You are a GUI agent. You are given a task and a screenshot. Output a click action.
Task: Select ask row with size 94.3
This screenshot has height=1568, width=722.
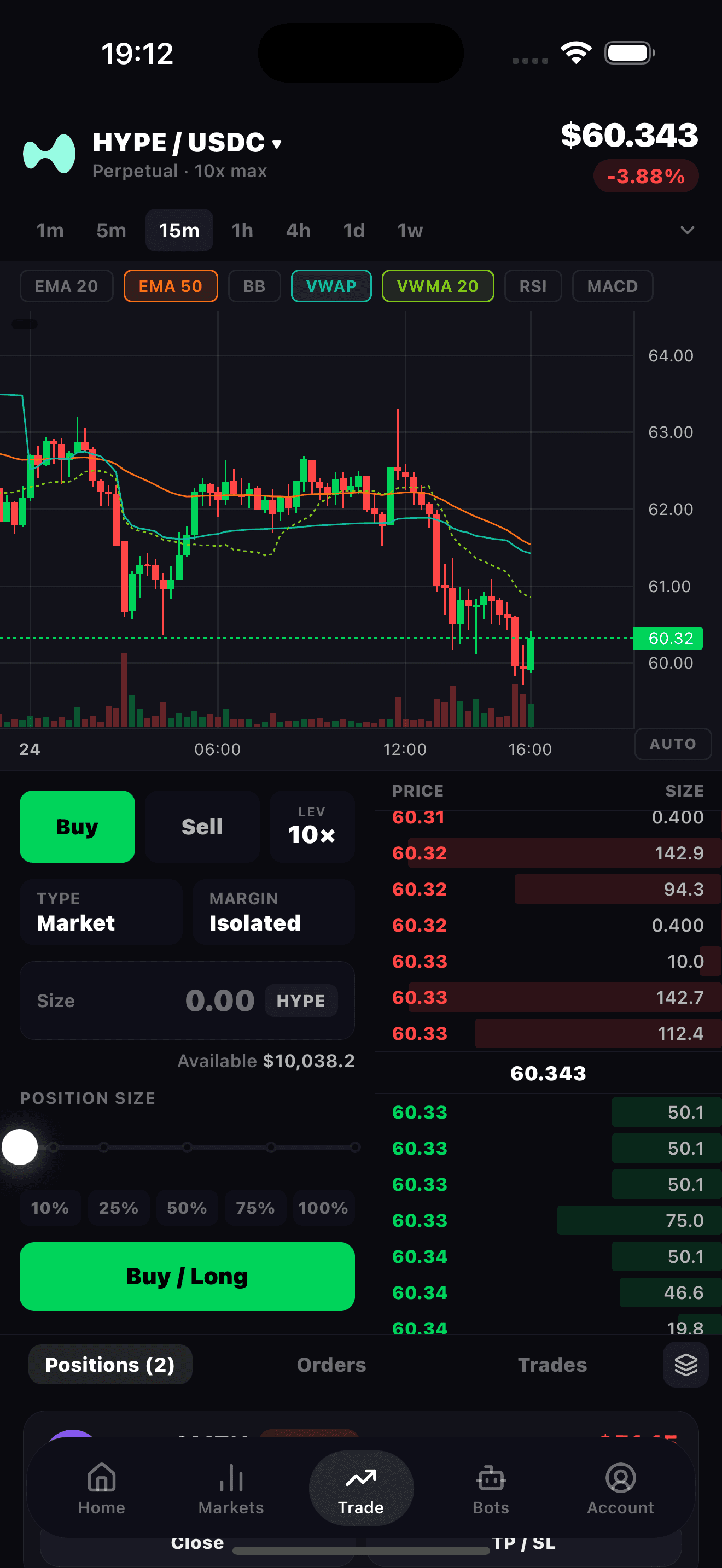click(548, 888)
